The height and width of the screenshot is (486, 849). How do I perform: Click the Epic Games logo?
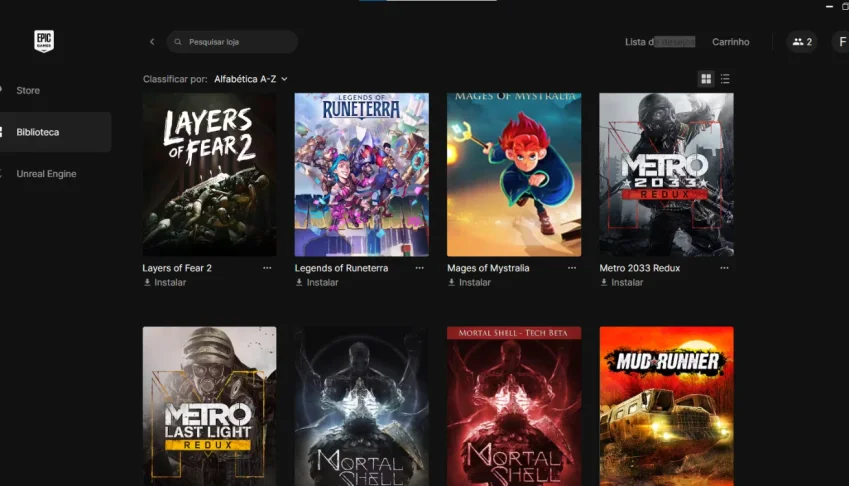pyautogui.click(x=44, y=41)
